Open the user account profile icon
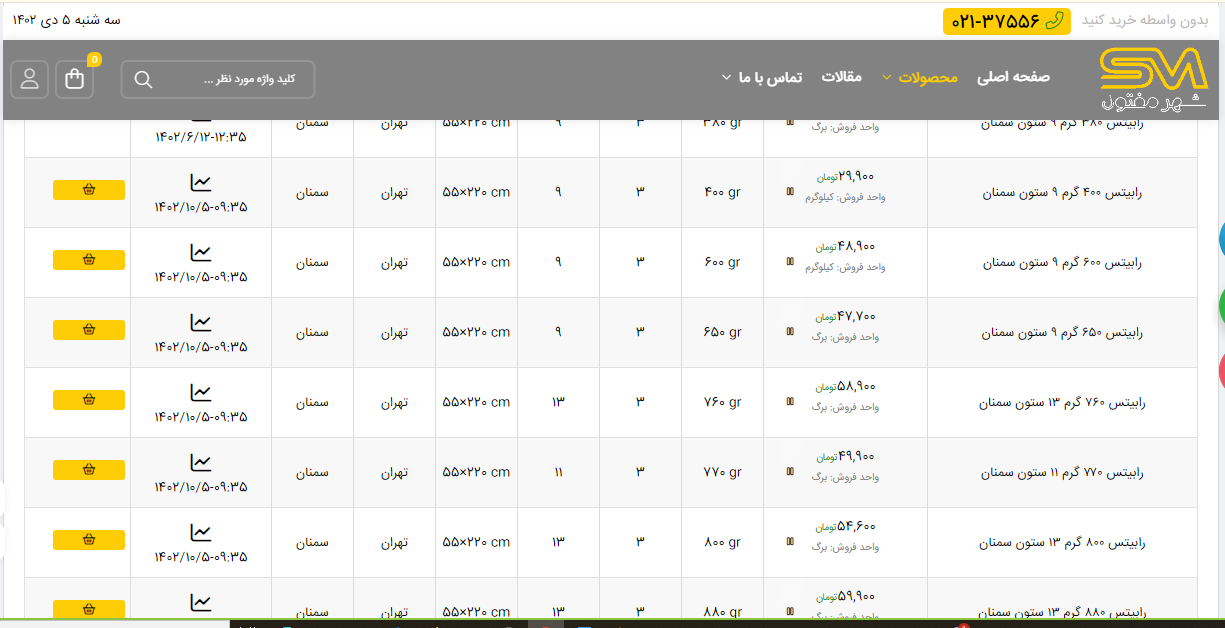Screen dimensions: 1225x628 point(30,79)
